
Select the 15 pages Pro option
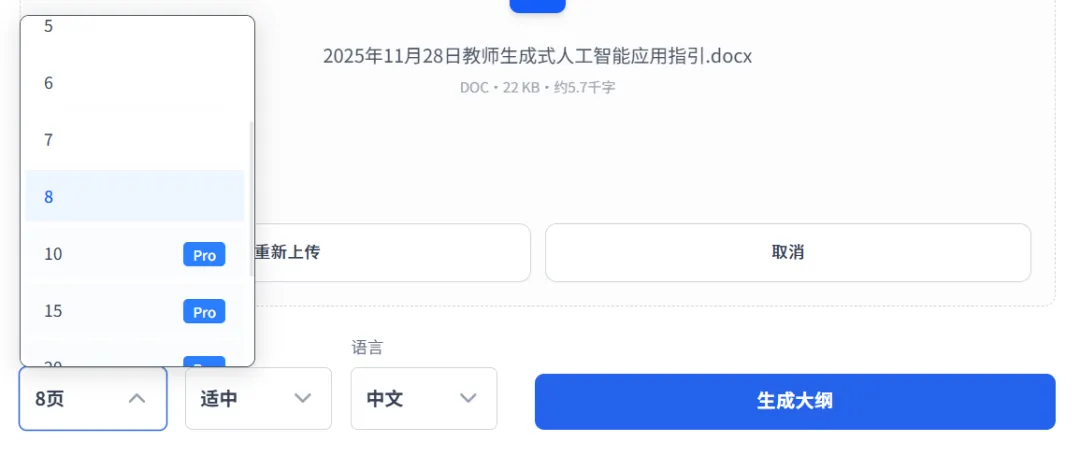click(135, 311)
